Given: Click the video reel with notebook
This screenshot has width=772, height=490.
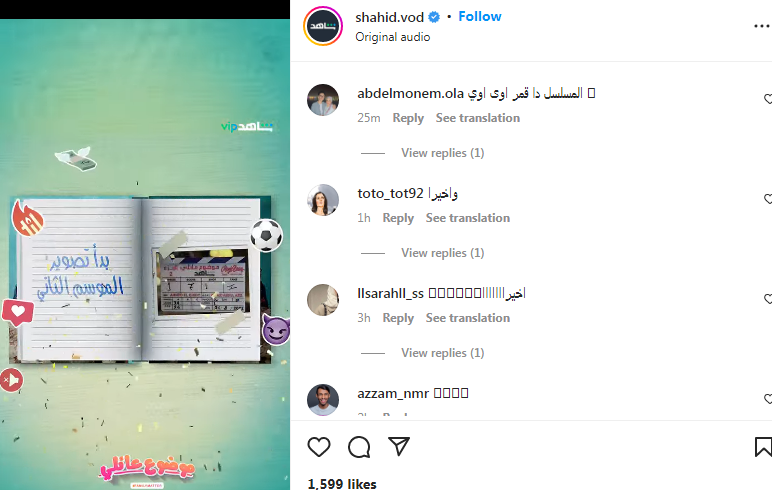Looking at the screenshot, I should click(145, 255).
